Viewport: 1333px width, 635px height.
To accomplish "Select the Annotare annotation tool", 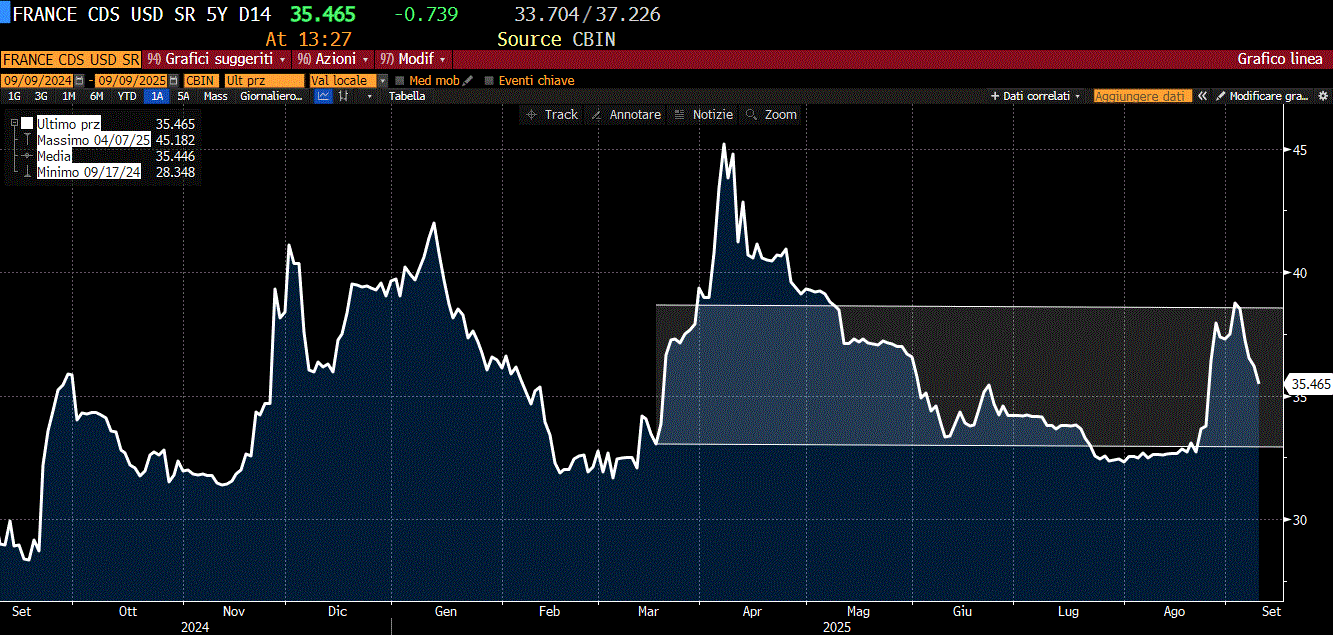I will click(x=626, y=115).
